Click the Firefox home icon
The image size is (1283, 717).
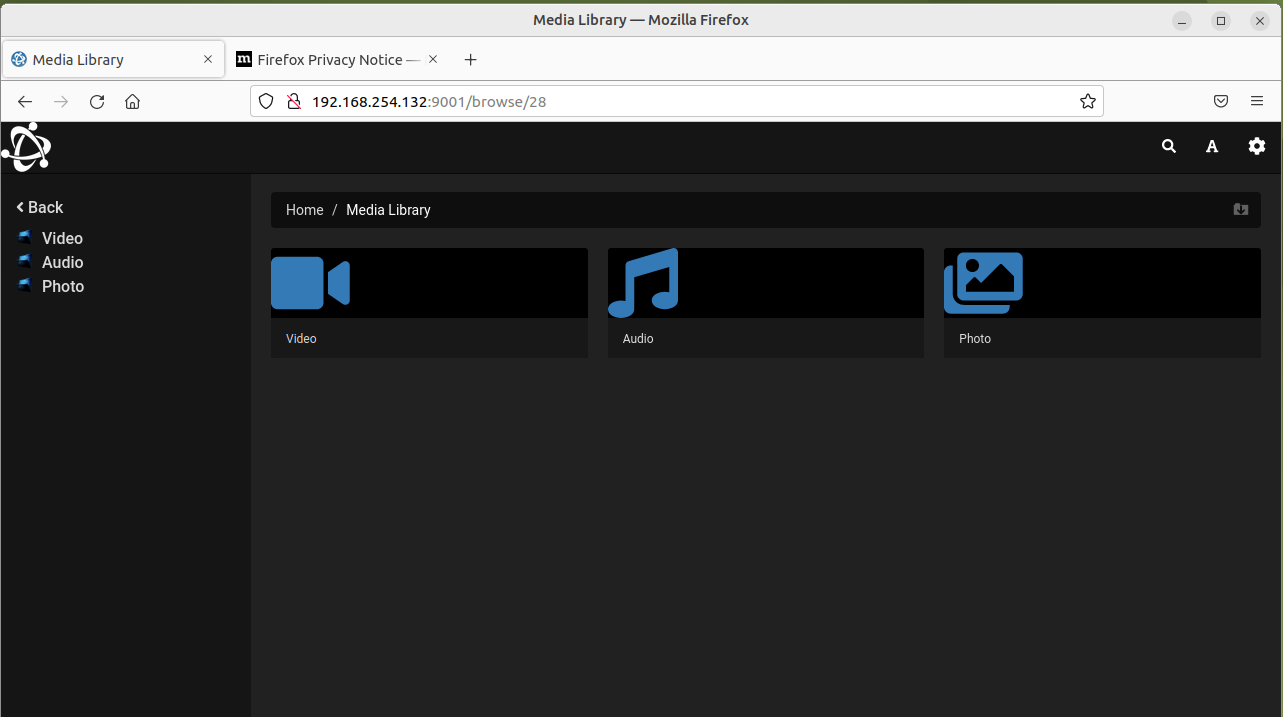(132, 101)
